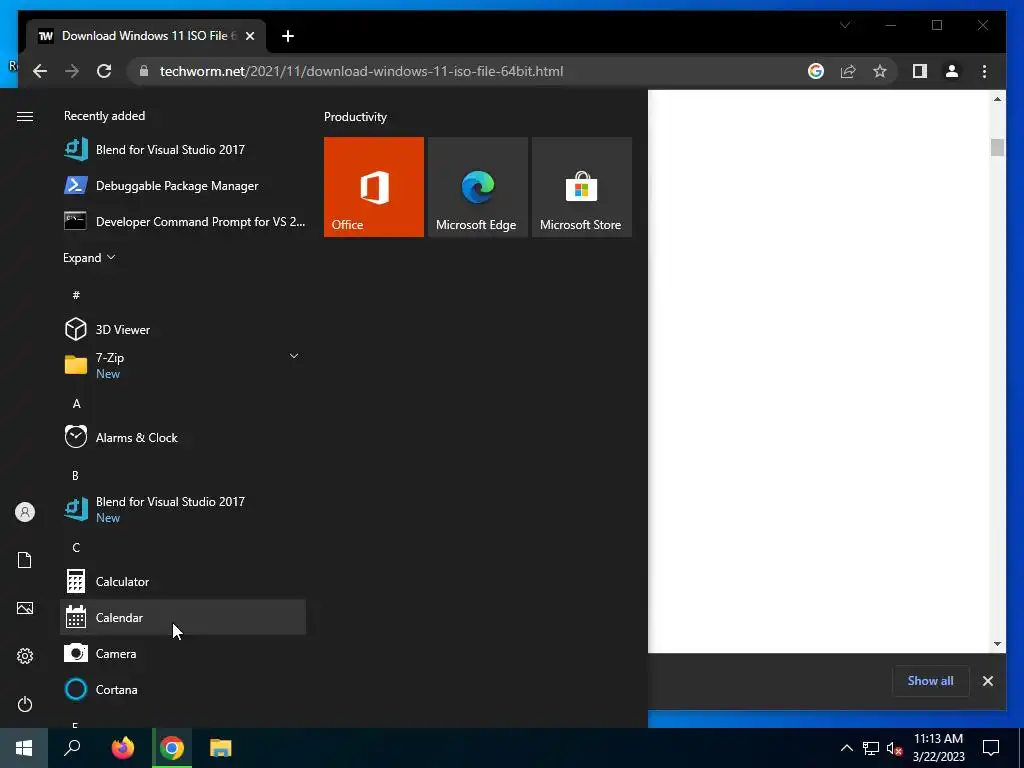Reload the page in Chrome

[x=104, y=71]
